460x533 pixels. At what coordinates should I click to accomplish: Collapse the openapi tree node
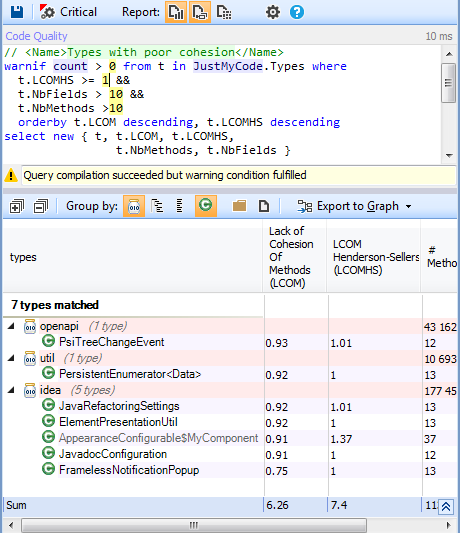pos(11,326)
